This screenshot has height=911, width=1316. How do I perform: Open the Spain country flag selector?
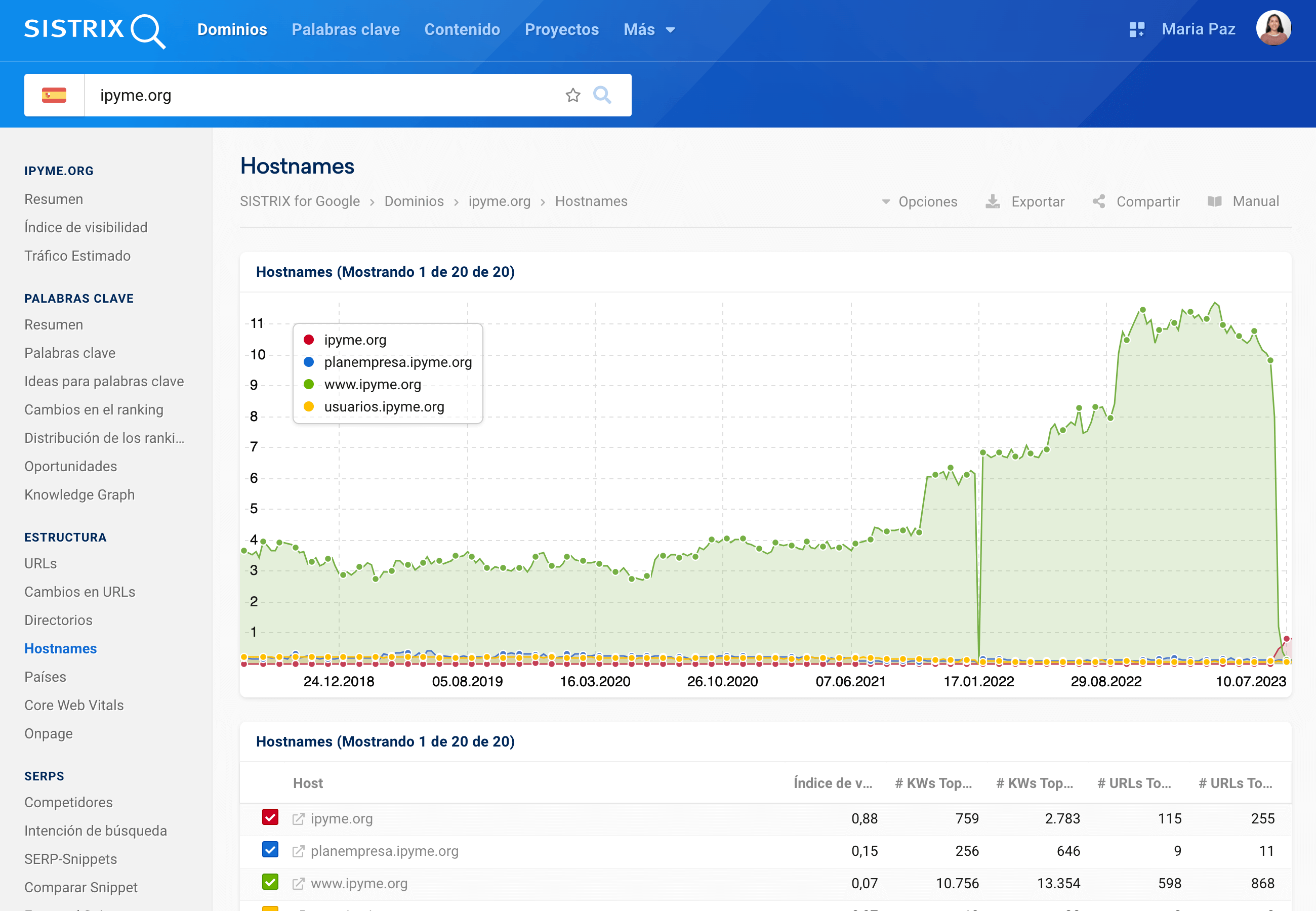point(54,95)
